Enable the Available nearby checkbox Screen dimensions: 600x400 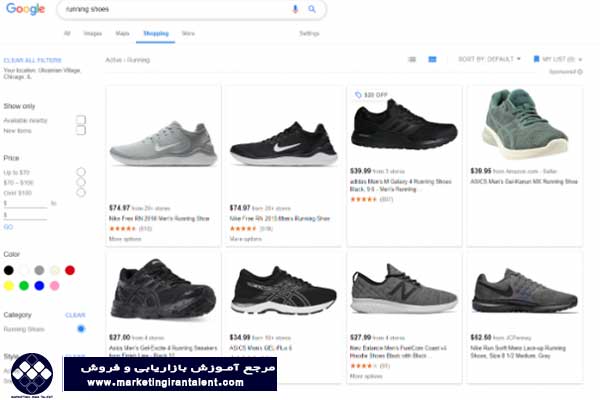[x=81, y=120]
